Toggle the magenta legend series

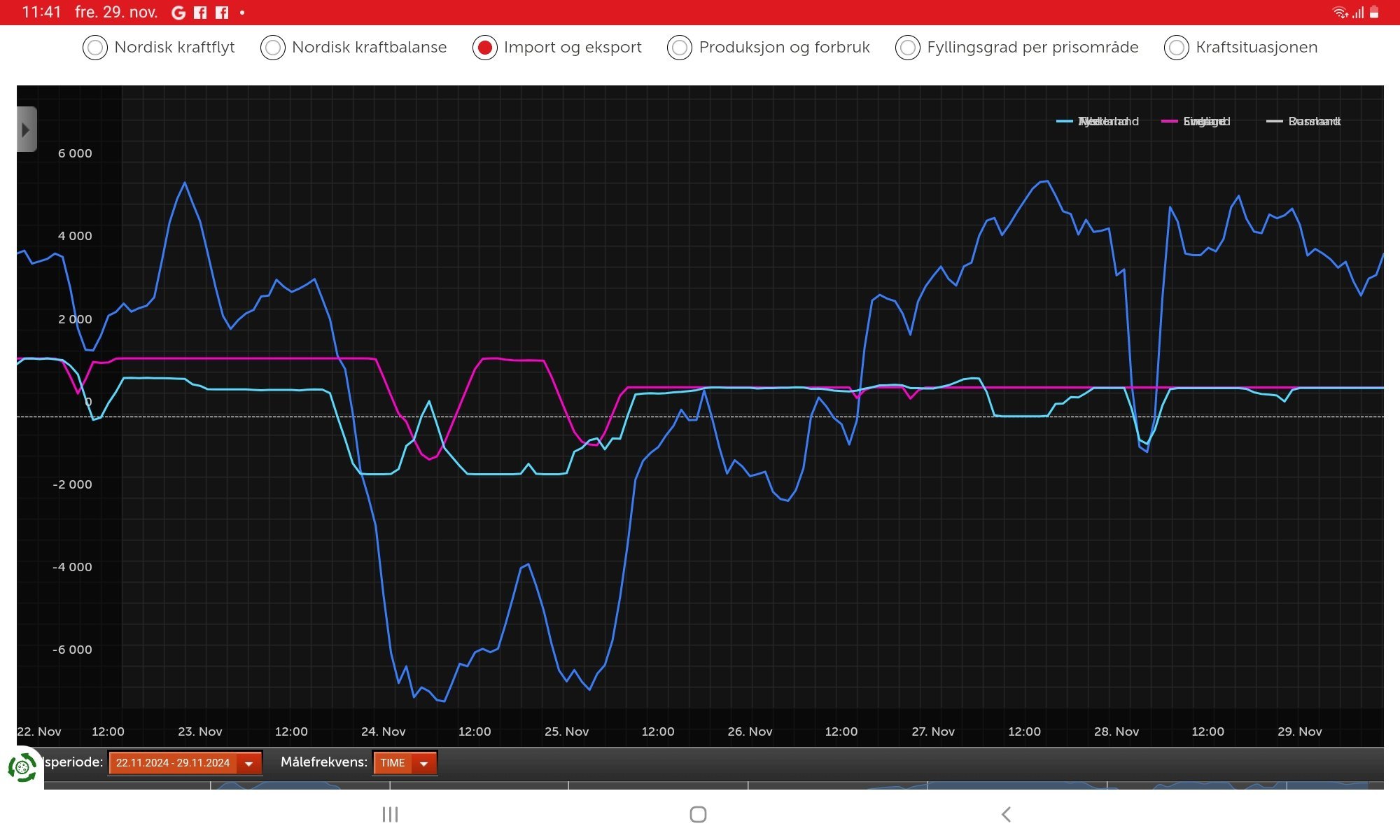point(1196,122)
